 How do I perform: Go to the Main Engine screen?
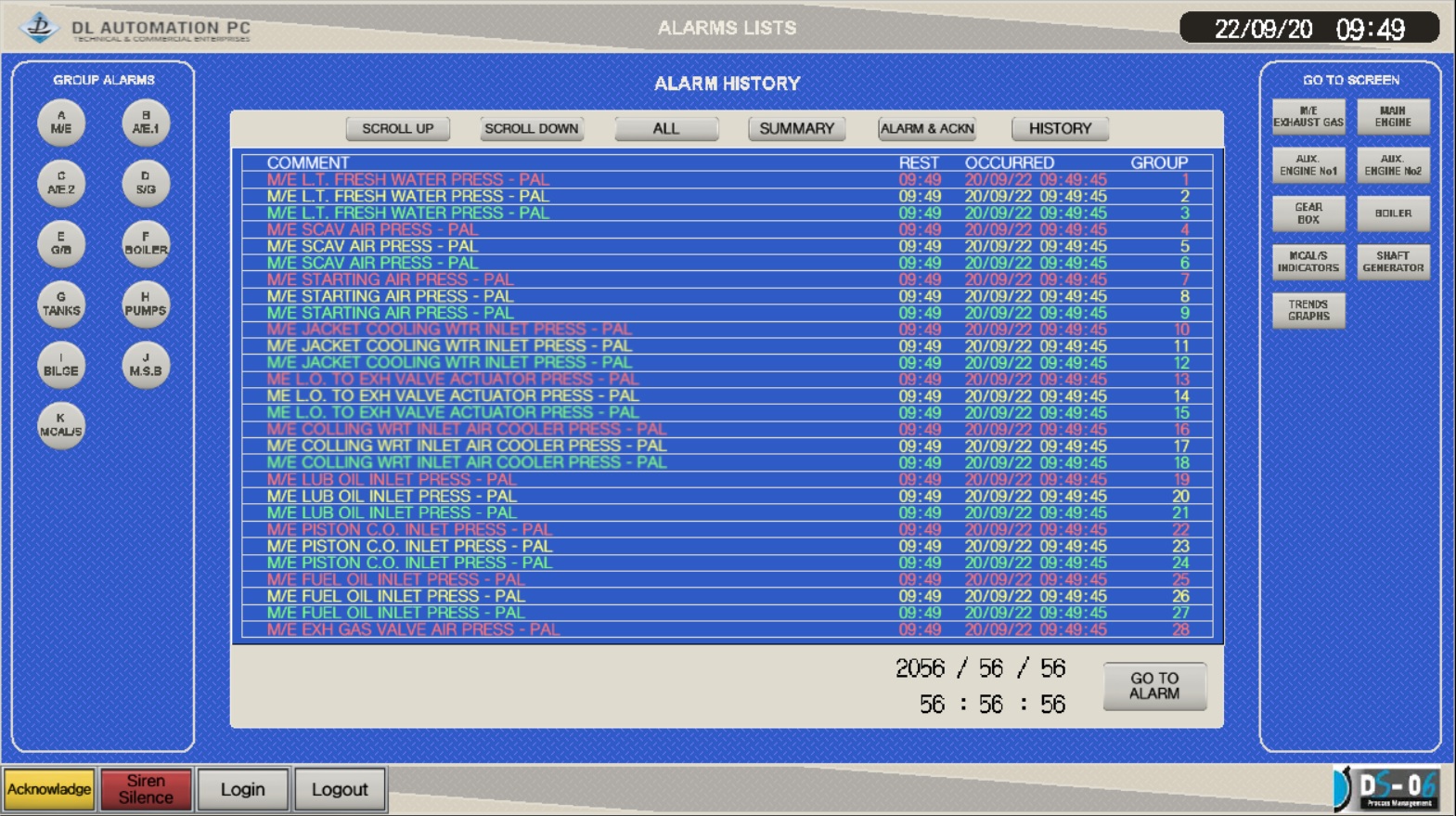(x=1392, y=117)
